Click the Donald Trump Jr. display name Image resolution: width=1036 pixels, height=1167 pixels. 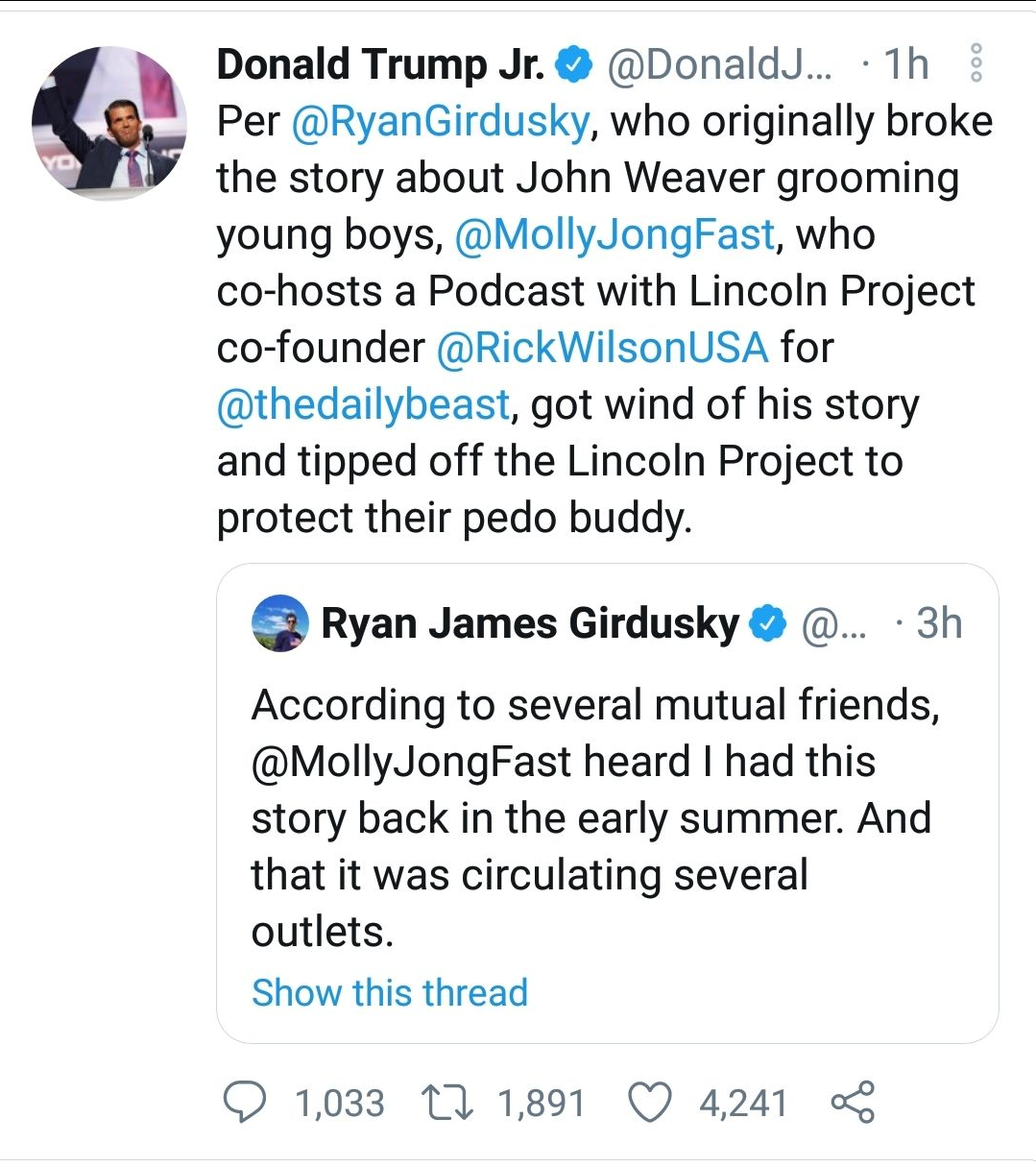[x=380, y=64]
